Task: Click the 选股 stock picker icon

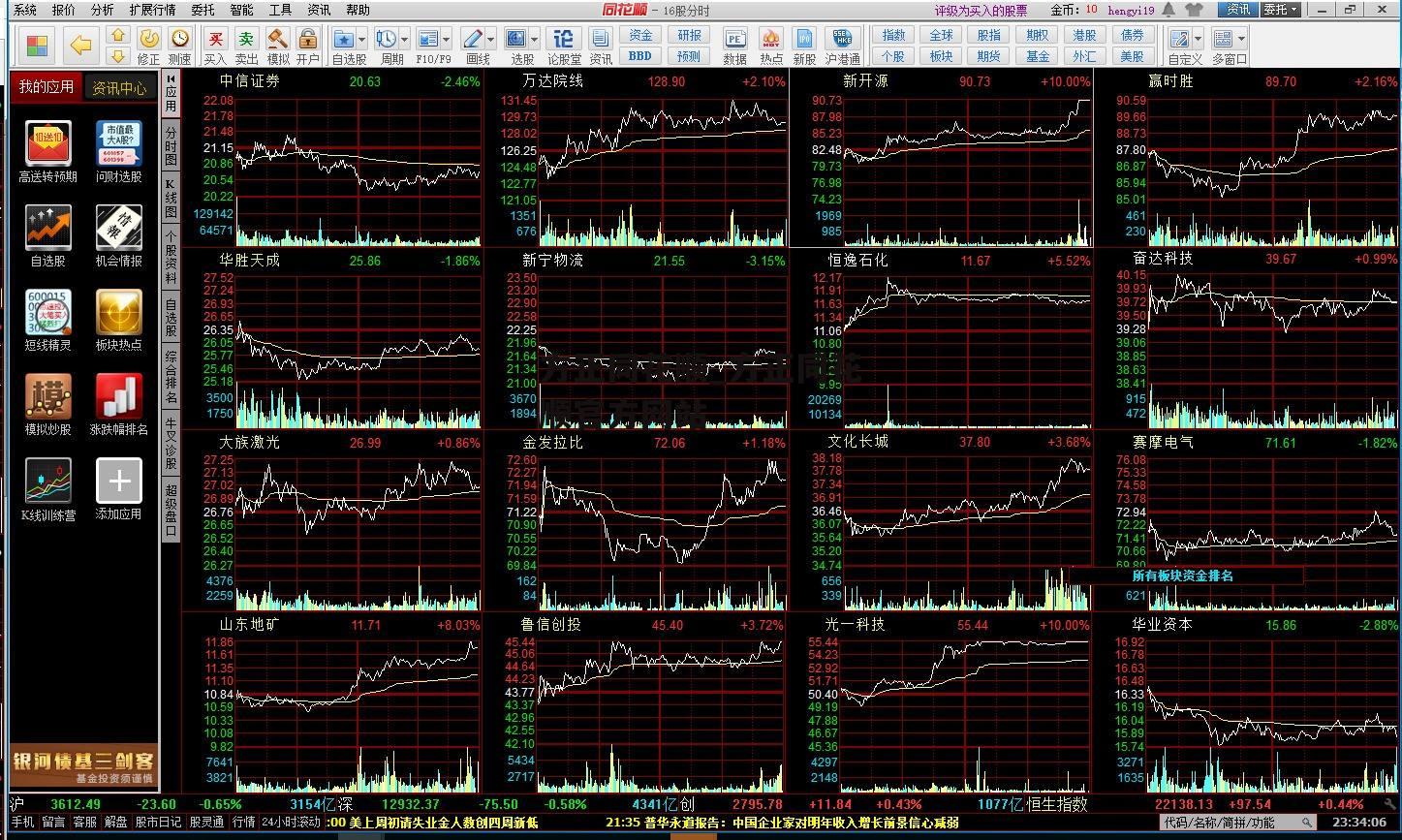Action: (x=516, y=39)
